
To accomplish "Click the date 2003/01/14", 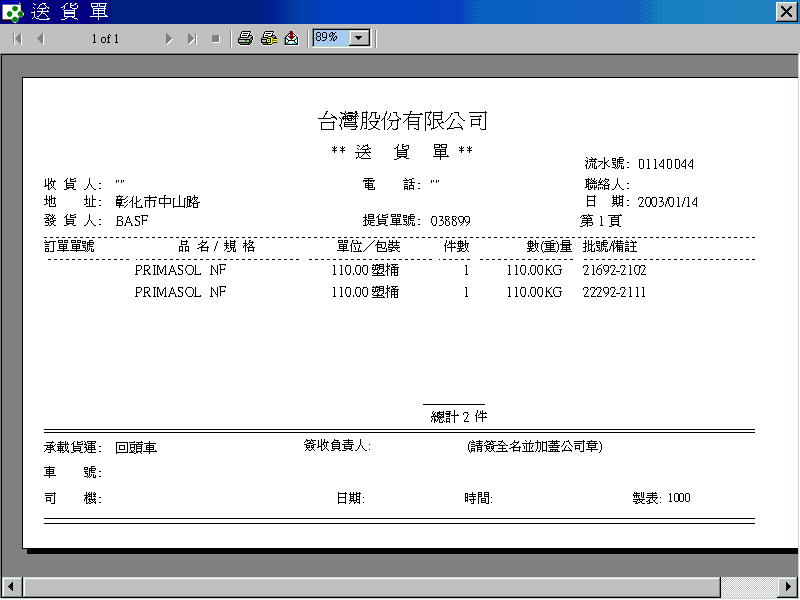I will click(667, 202).
